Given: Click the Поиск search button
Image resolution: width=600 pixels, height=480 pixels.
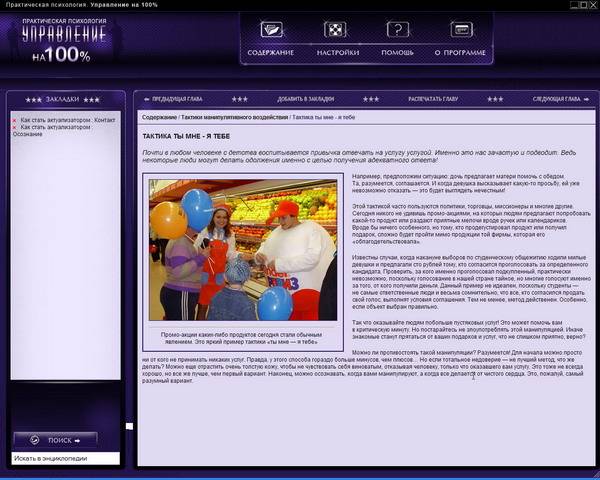Looking at the screenshot, I should point(64,439).
